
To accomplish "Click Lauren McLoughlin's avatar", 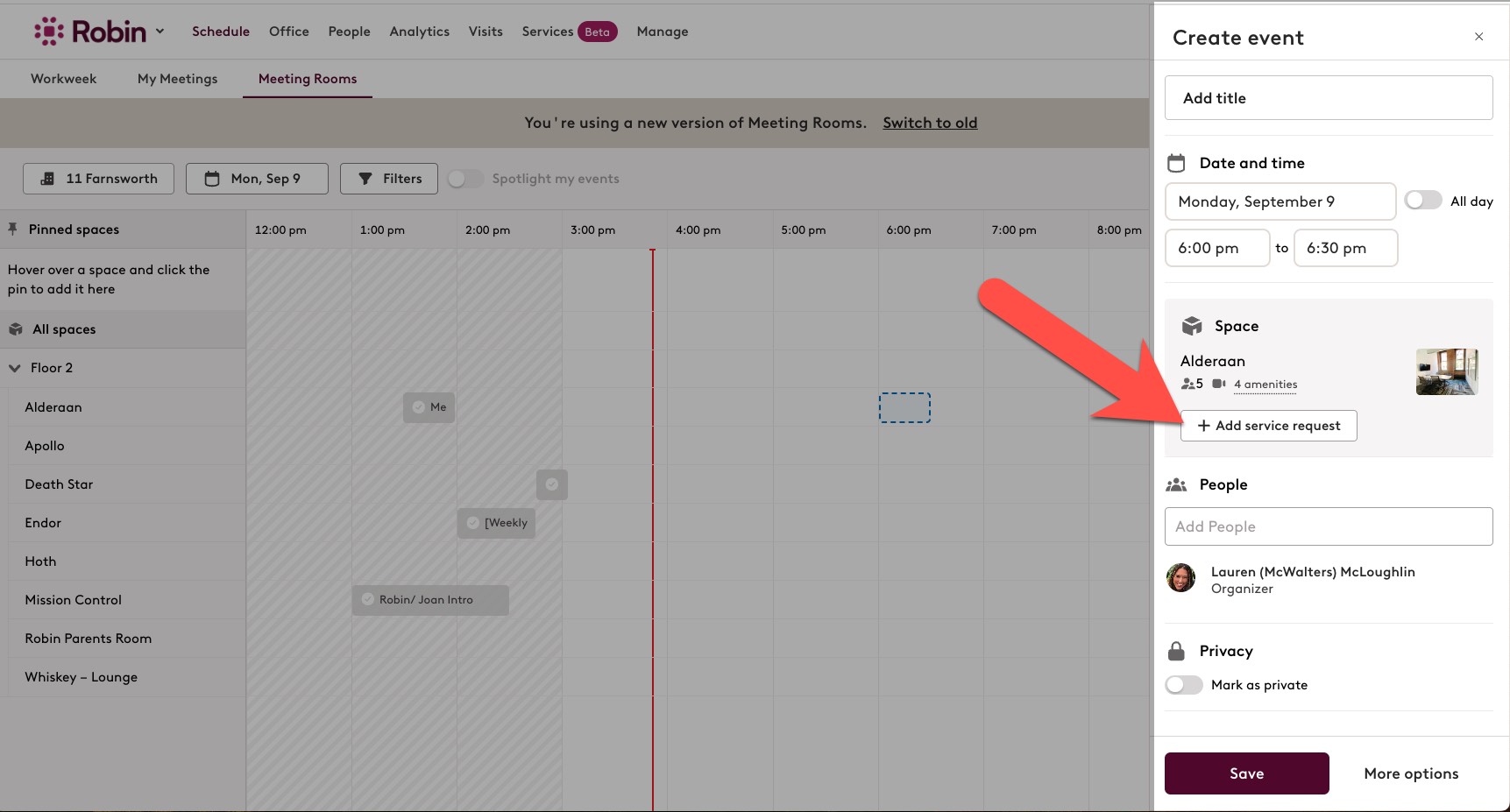I will pyautogui.click(x=1181, y=578).
